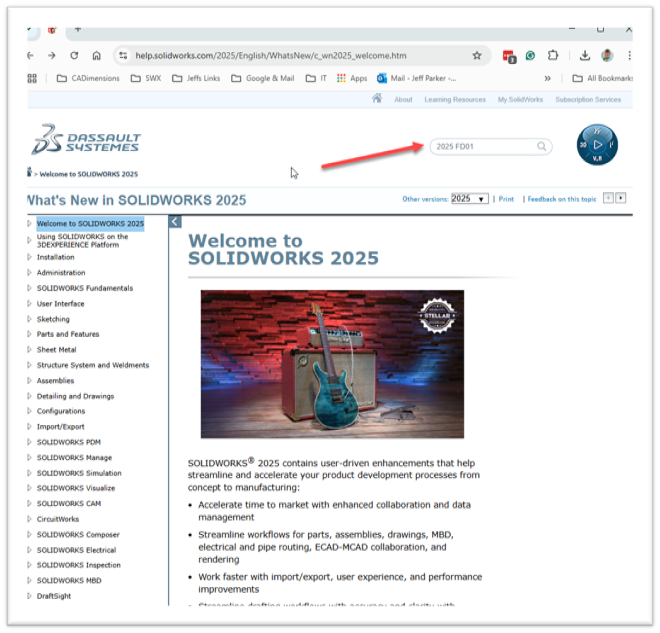Screen dimensions: 660x633
Task: Open Detailing and Drawings topic
Action: (75, 396)
